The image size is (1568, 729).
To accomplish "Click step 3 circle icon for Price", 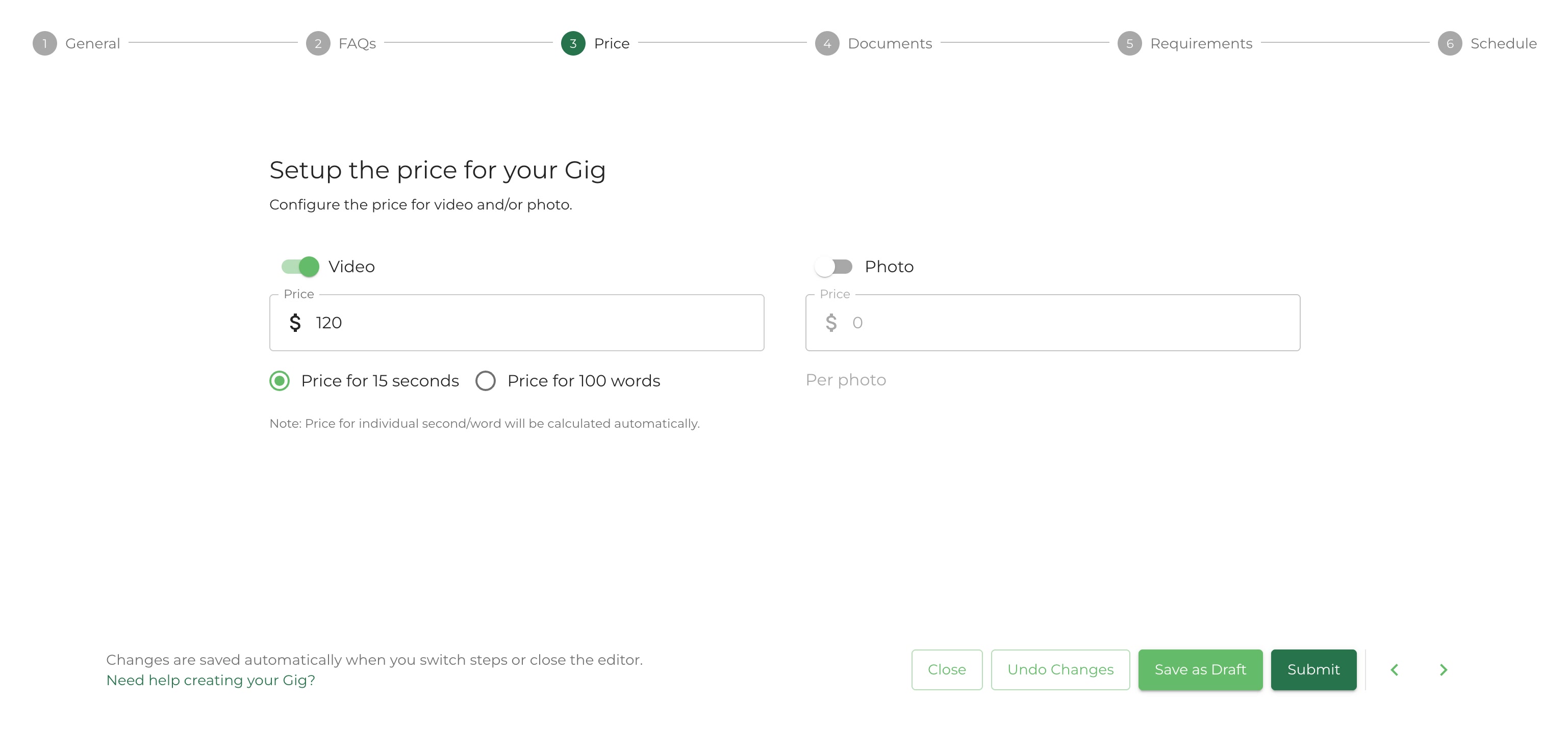I will (x=573, y=43).
